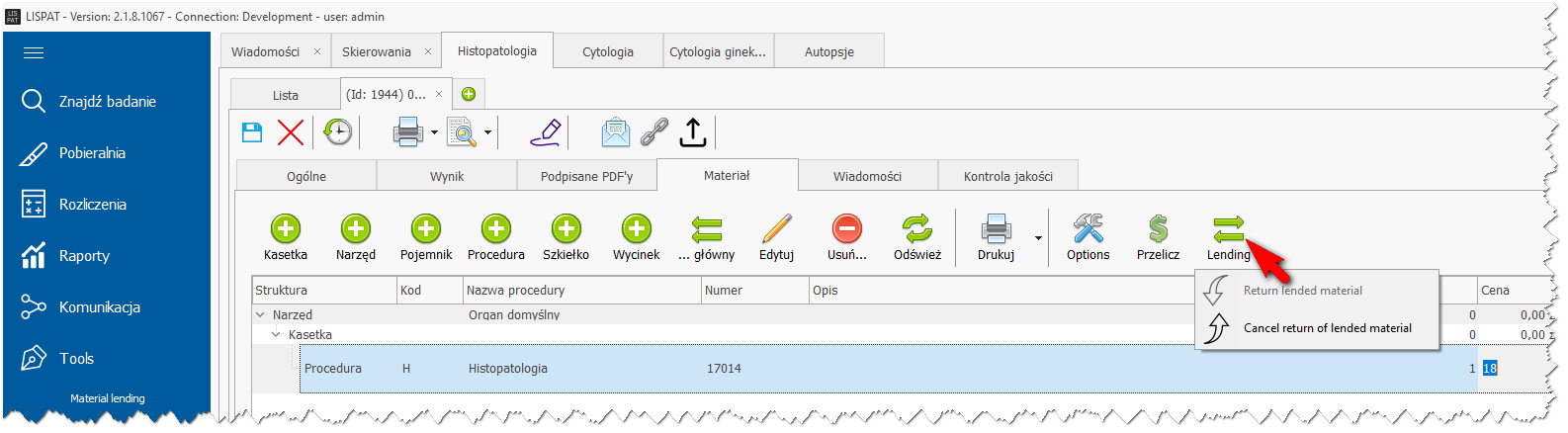Viewport: 1568px width, 433px height.
Task: Collapse the Narzęd tree node
Action: click(261, 315)
